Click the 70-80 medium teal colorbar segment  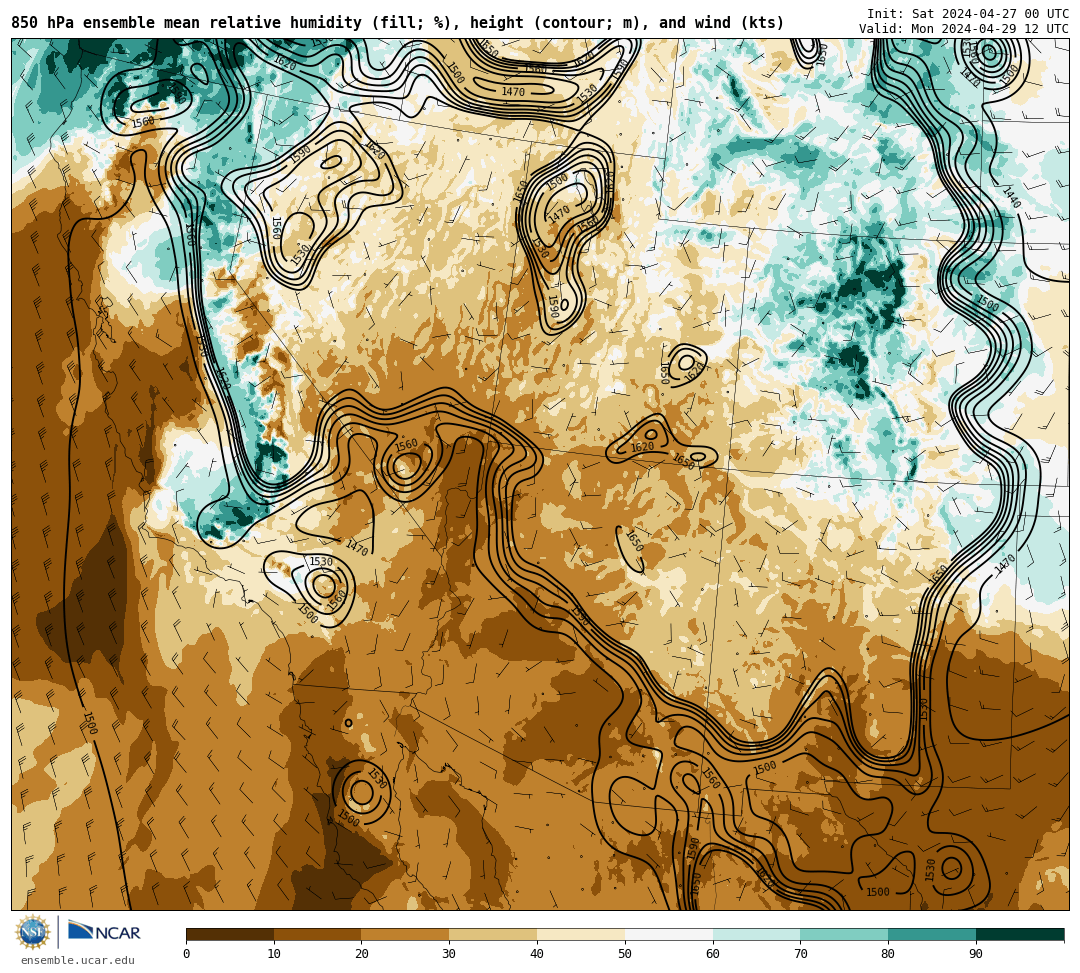[844, 934]
